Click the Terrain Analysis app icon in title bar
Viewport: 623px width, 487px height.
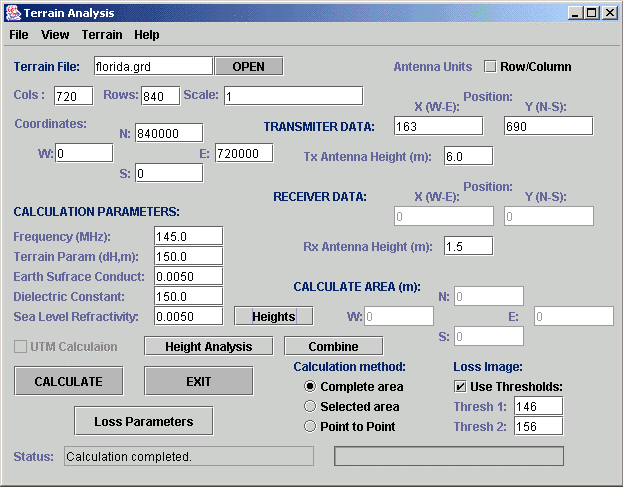[13, 13]
